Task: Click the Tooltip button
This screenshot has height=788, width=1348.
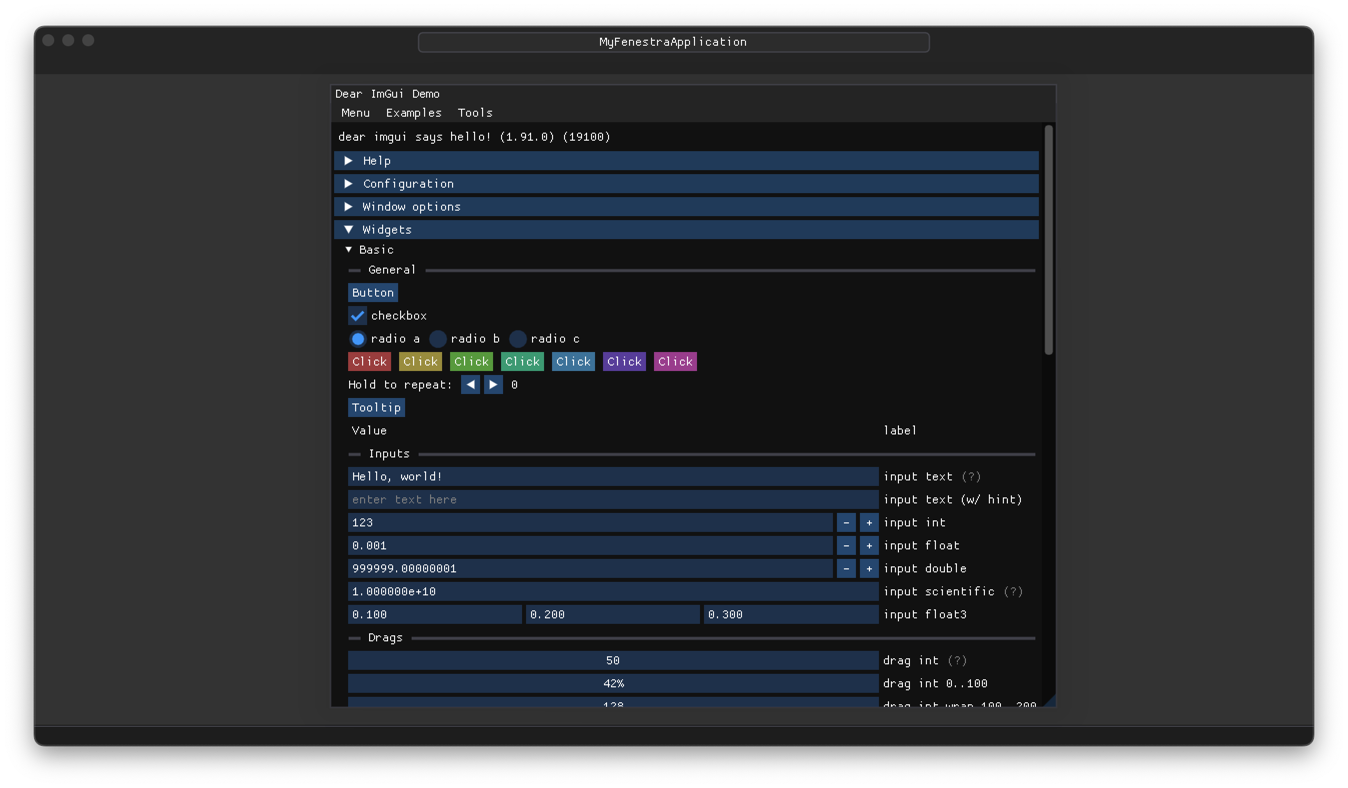Action: 376,407
